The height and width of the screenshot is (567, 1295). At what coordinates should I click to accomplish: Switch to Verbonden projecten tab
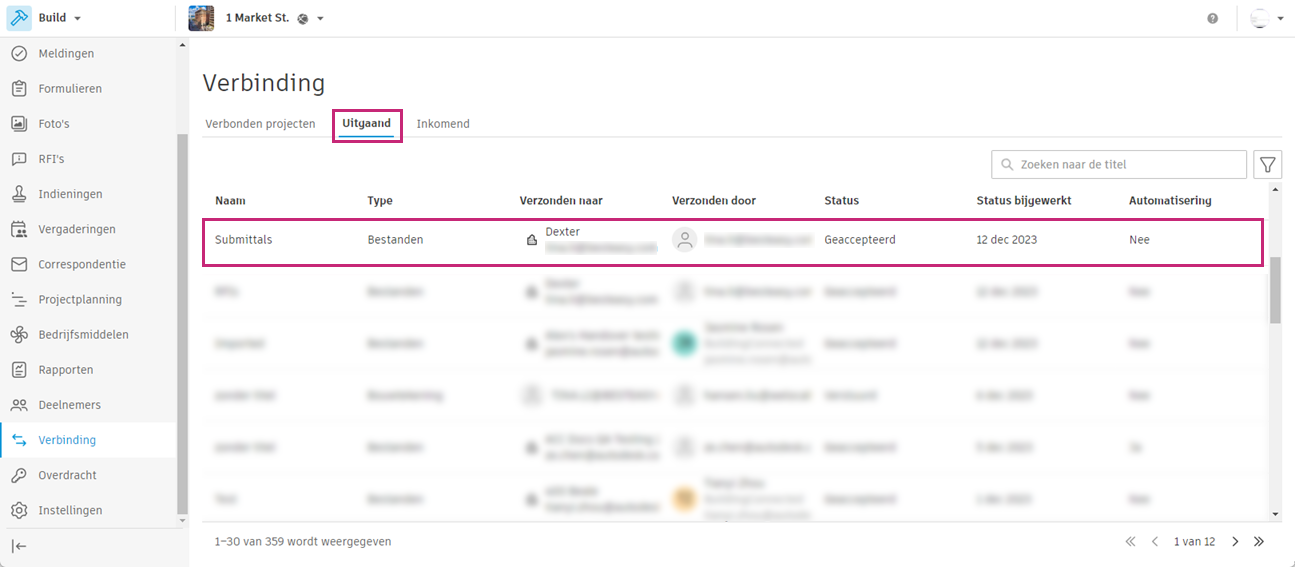(x=260, y=124)
